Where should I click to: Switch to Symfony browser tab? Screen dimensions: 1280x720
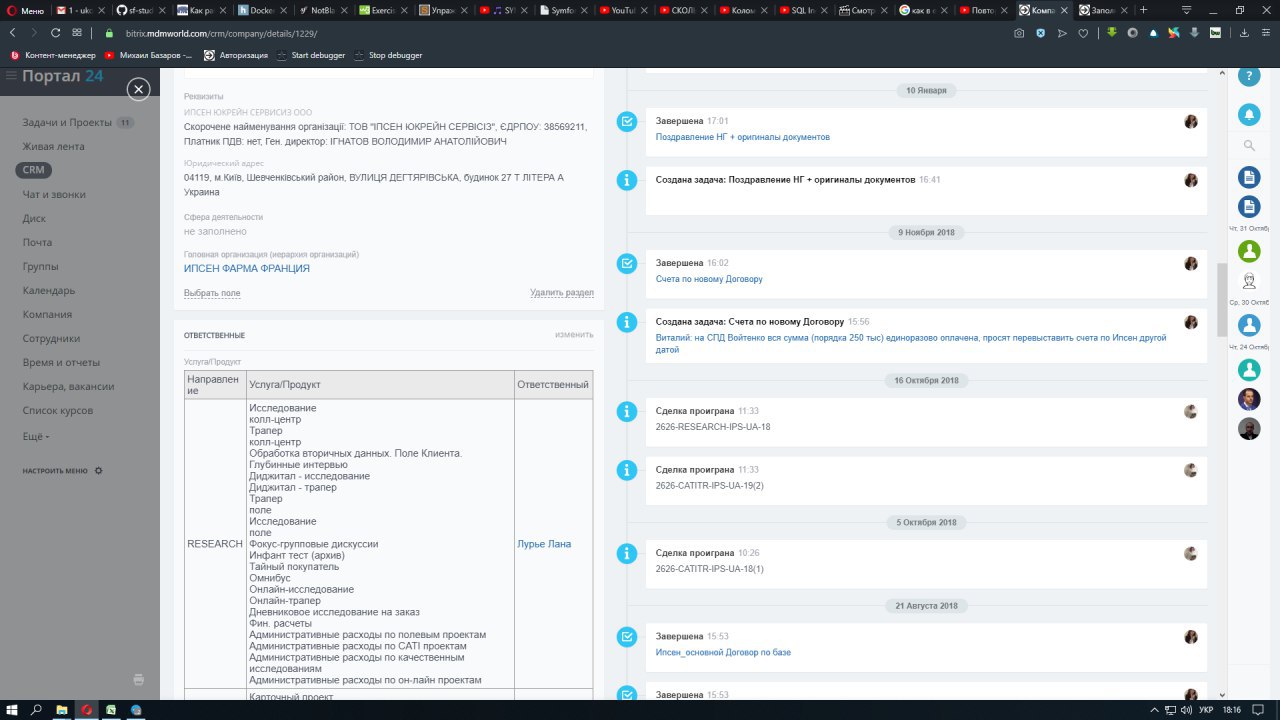[x=564, y=10]
